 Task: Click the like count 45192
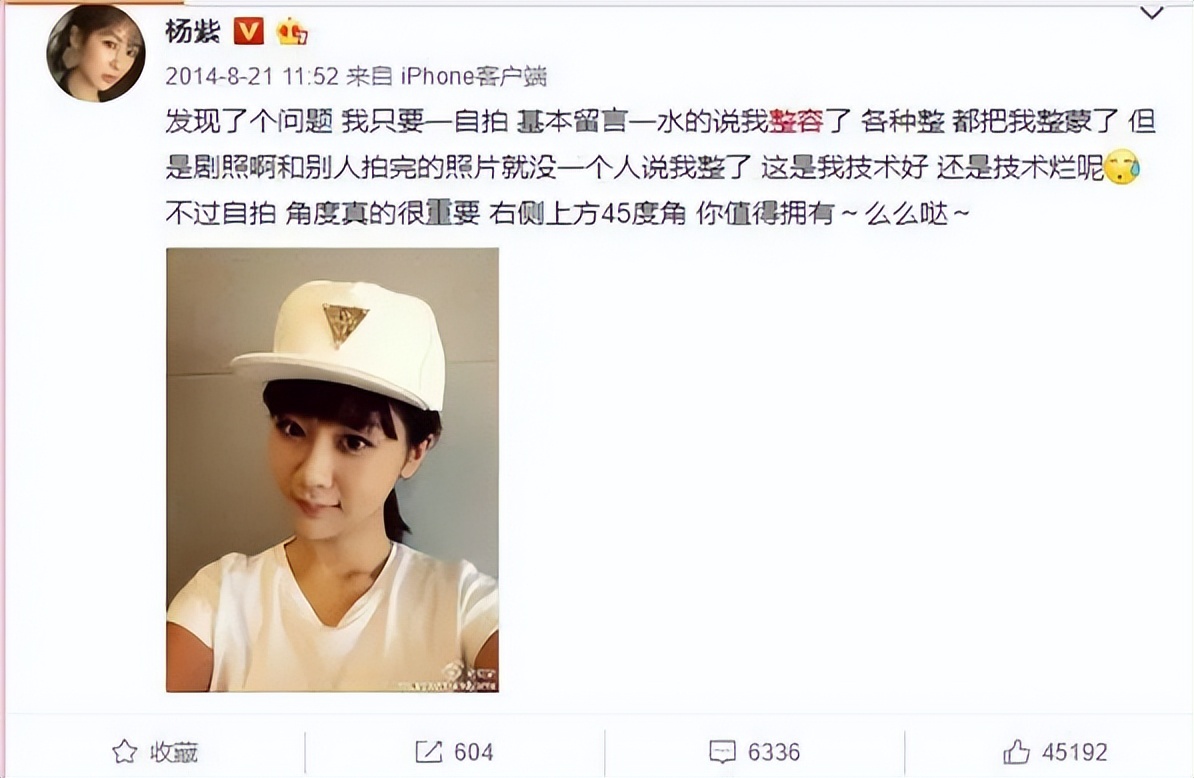click(x=1074, y=752)
